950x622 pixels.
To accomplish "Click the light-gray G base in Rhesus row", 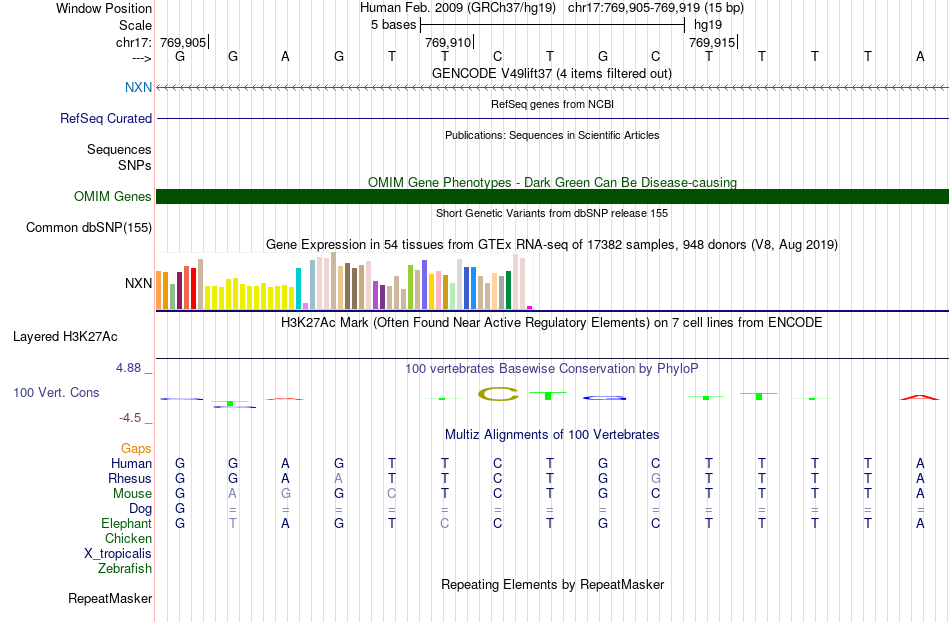I will click(x=656, y=478).
